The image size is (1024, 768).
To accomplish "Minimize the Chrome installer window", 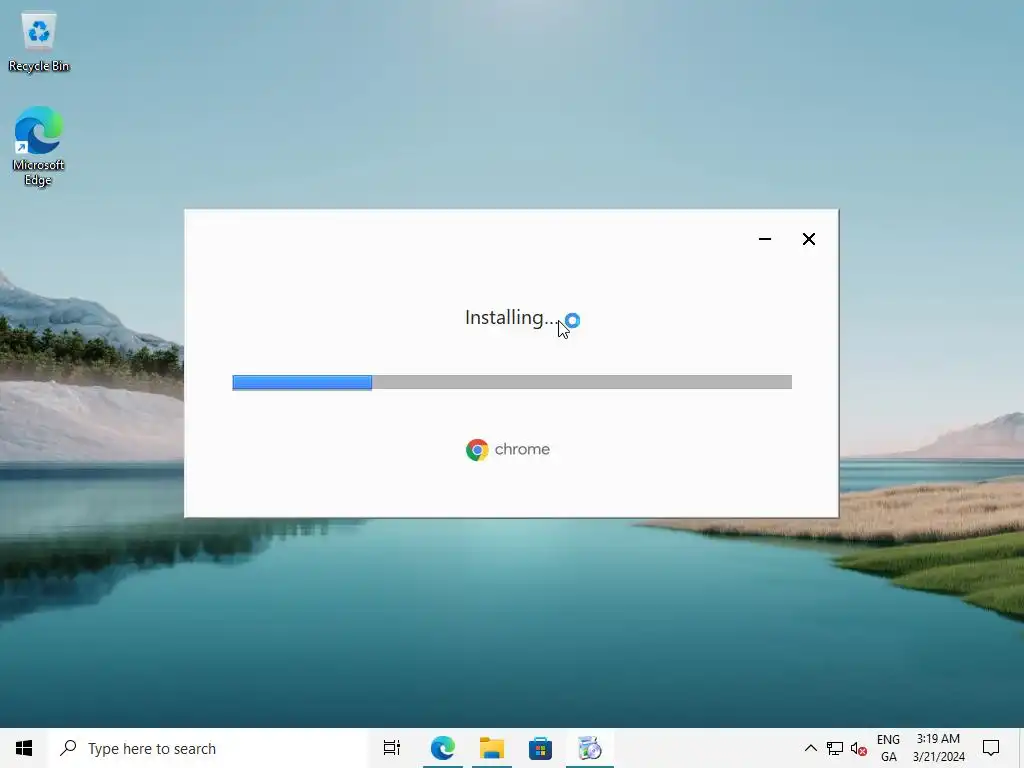I will (x=765, y=239).
